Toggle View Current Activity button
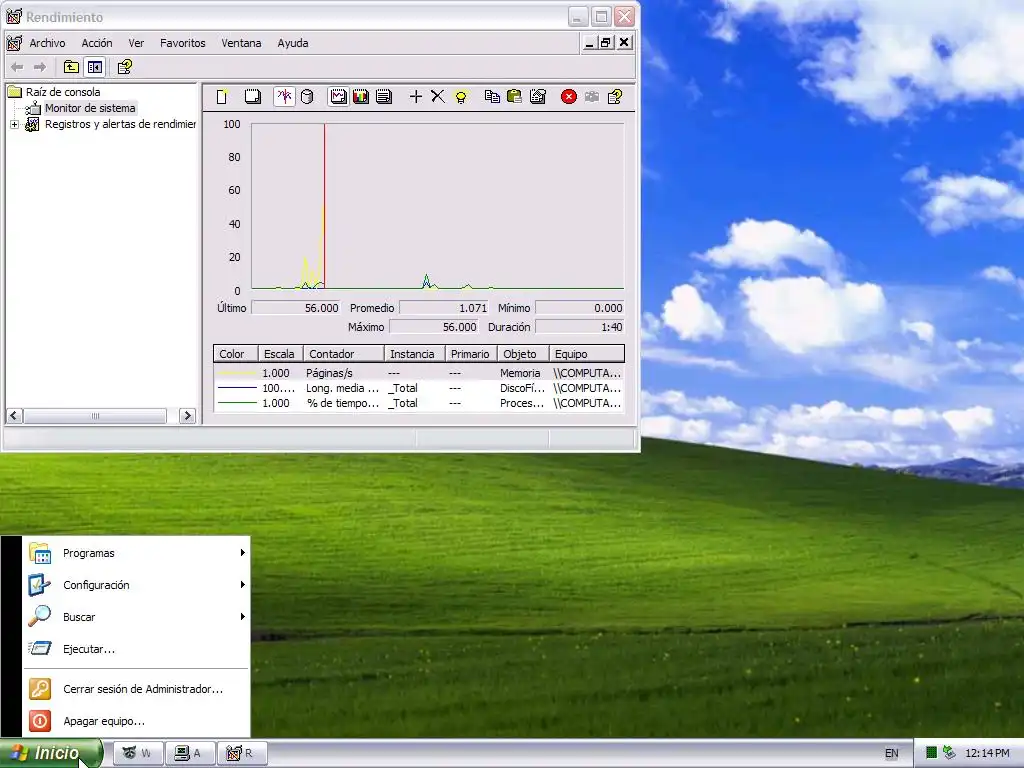 [284, 97]
